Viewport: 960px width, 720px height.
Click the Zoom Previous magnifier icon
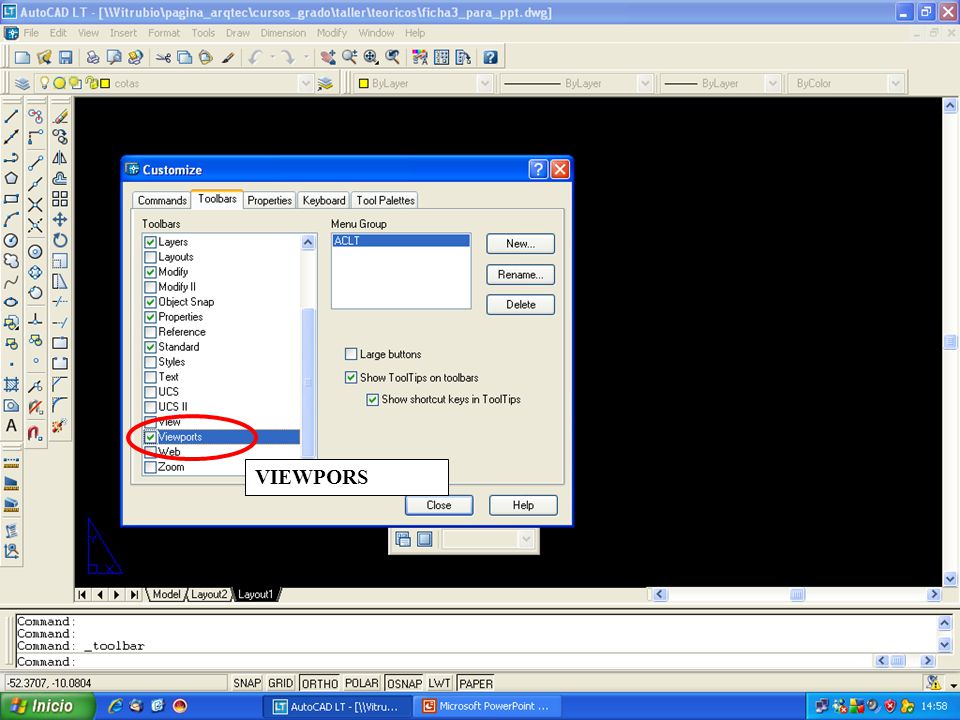tap(392, 58)
